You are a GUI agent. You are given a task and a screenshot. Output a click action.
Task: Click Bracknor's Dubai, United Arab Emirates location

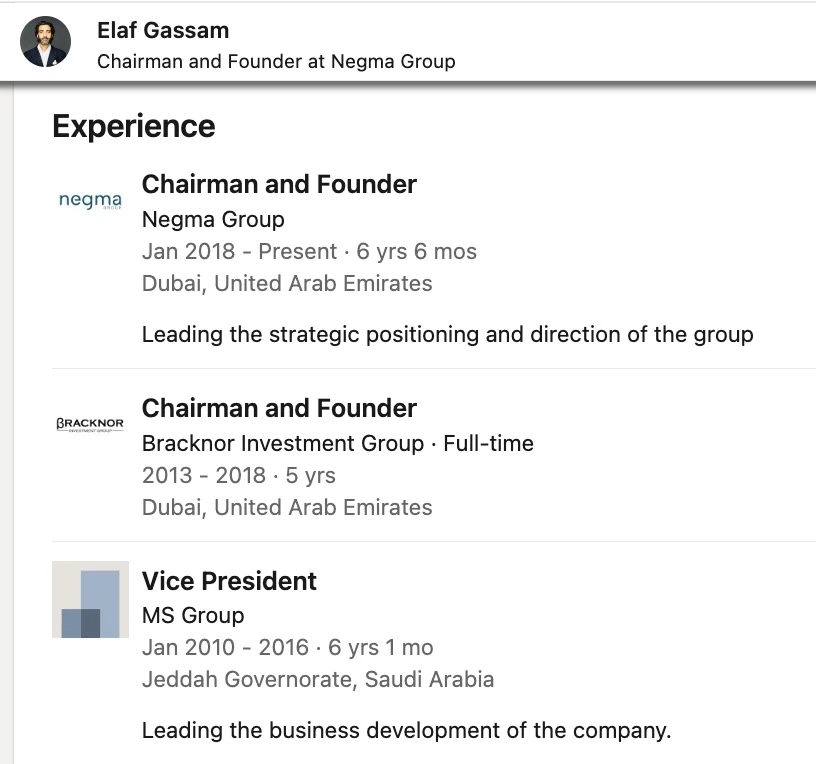coord(287,507)
